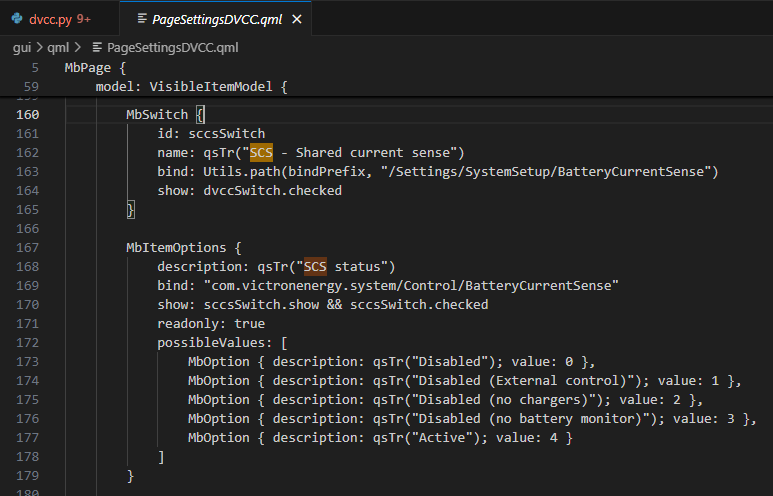Click the "true" value after readonly

pos(249,323)
